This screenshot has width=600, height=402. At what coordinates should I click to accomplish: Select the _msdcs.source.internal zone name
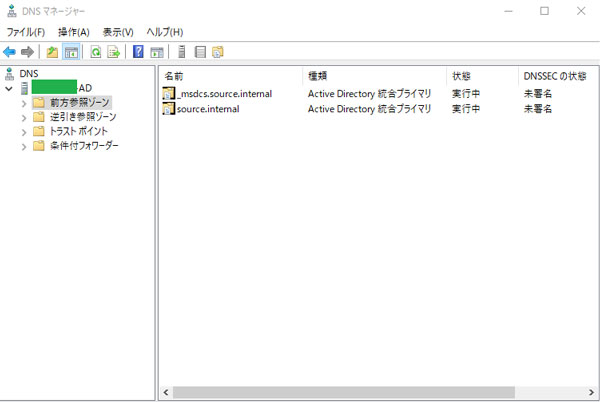click(x=224, y=94)
